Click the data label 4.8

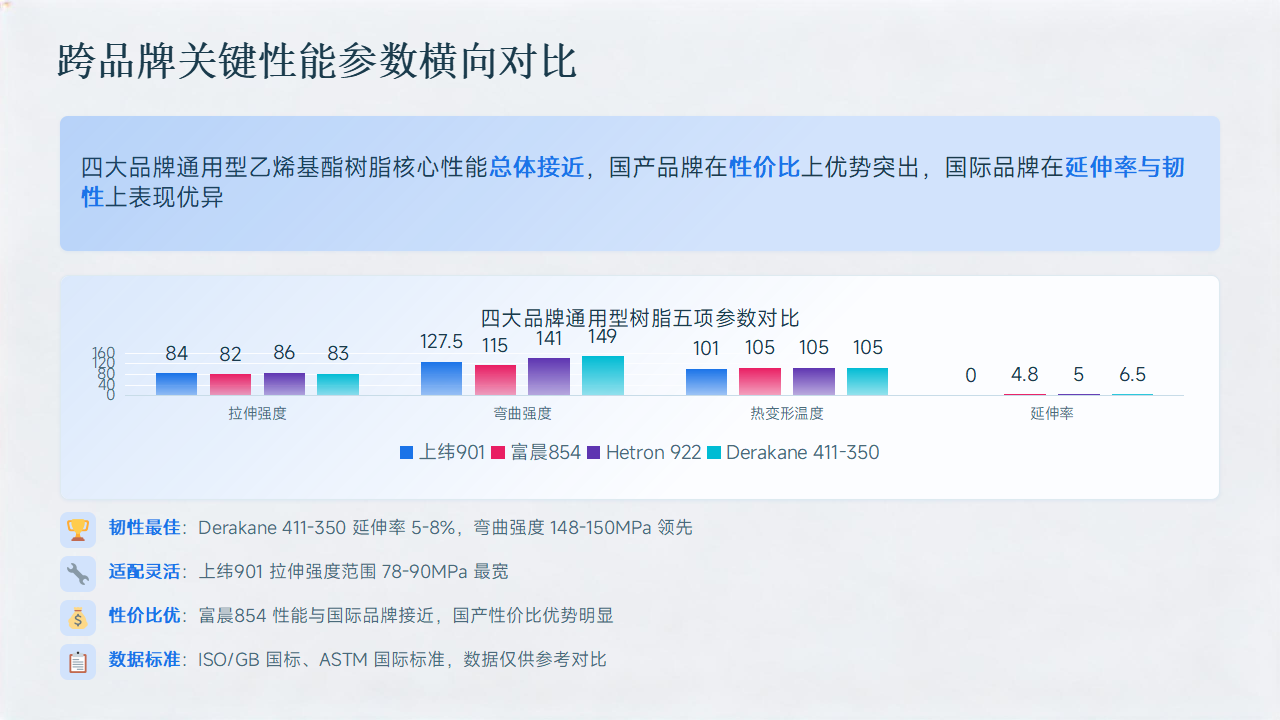click(1025, 375)
